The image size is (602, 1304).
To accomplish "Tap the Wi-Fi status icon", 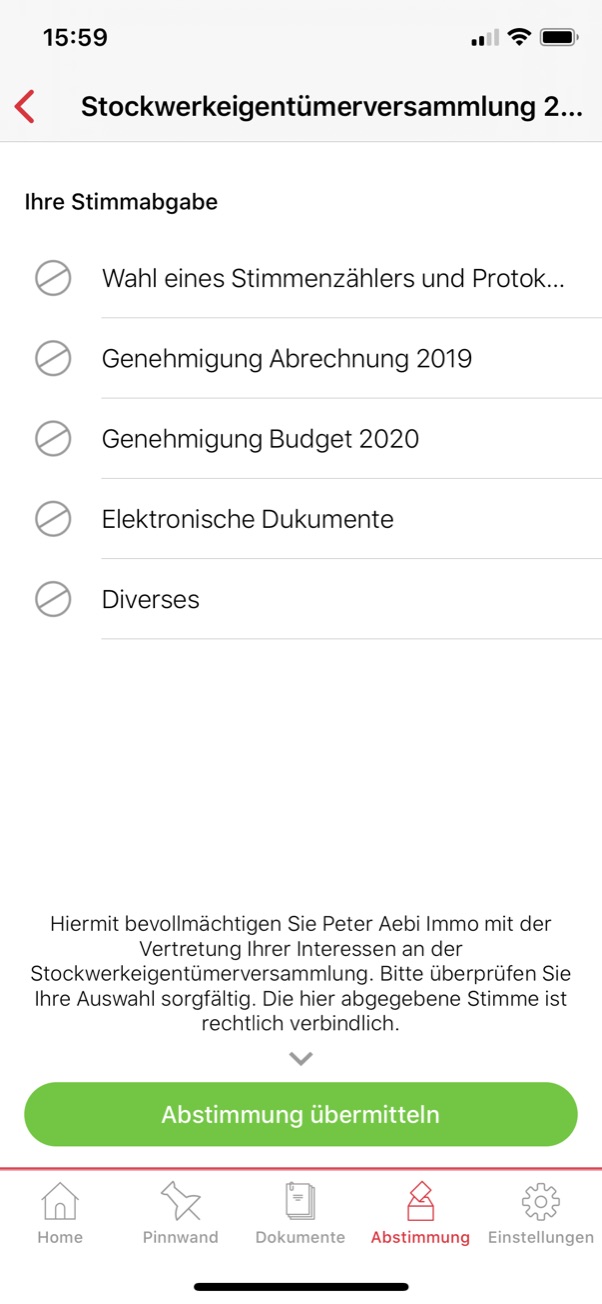I will coord(518,38).
